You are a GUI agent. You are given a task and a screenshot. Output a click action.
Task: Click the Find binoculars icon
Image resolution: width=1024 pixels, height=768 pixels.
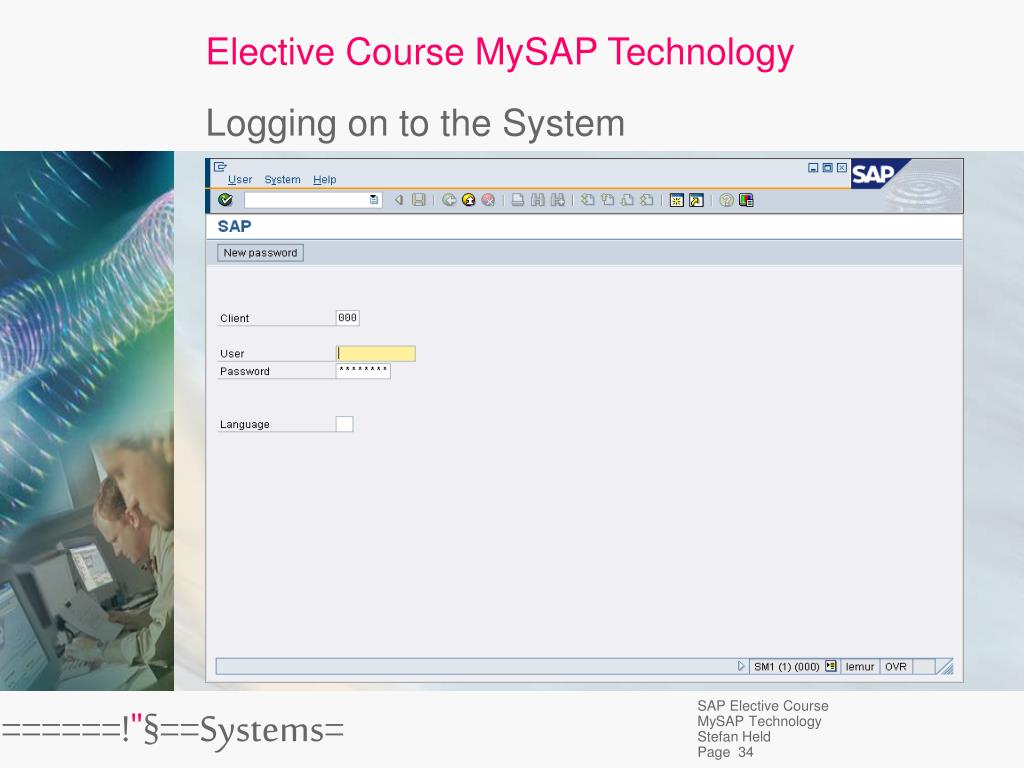[537, 200]
